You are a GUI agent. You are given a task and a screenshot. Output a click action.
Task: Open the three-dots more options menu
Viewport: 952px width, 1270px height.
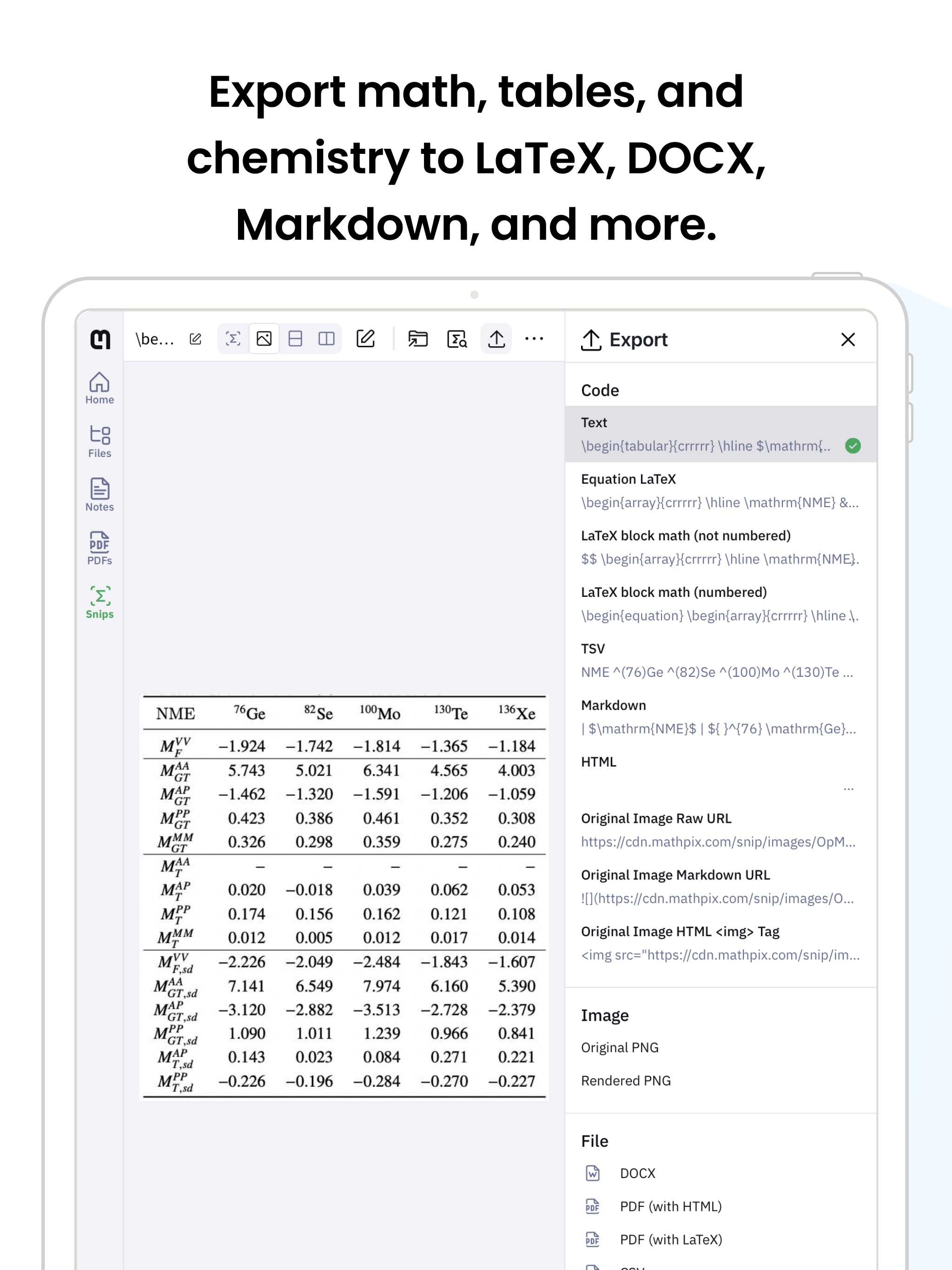534,339
